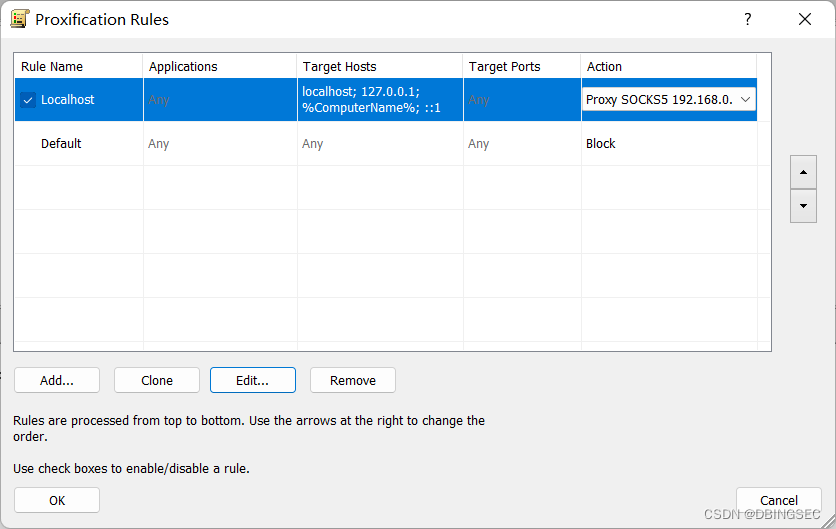
Task: Click the Cancel button
Action: coord(778,500)
